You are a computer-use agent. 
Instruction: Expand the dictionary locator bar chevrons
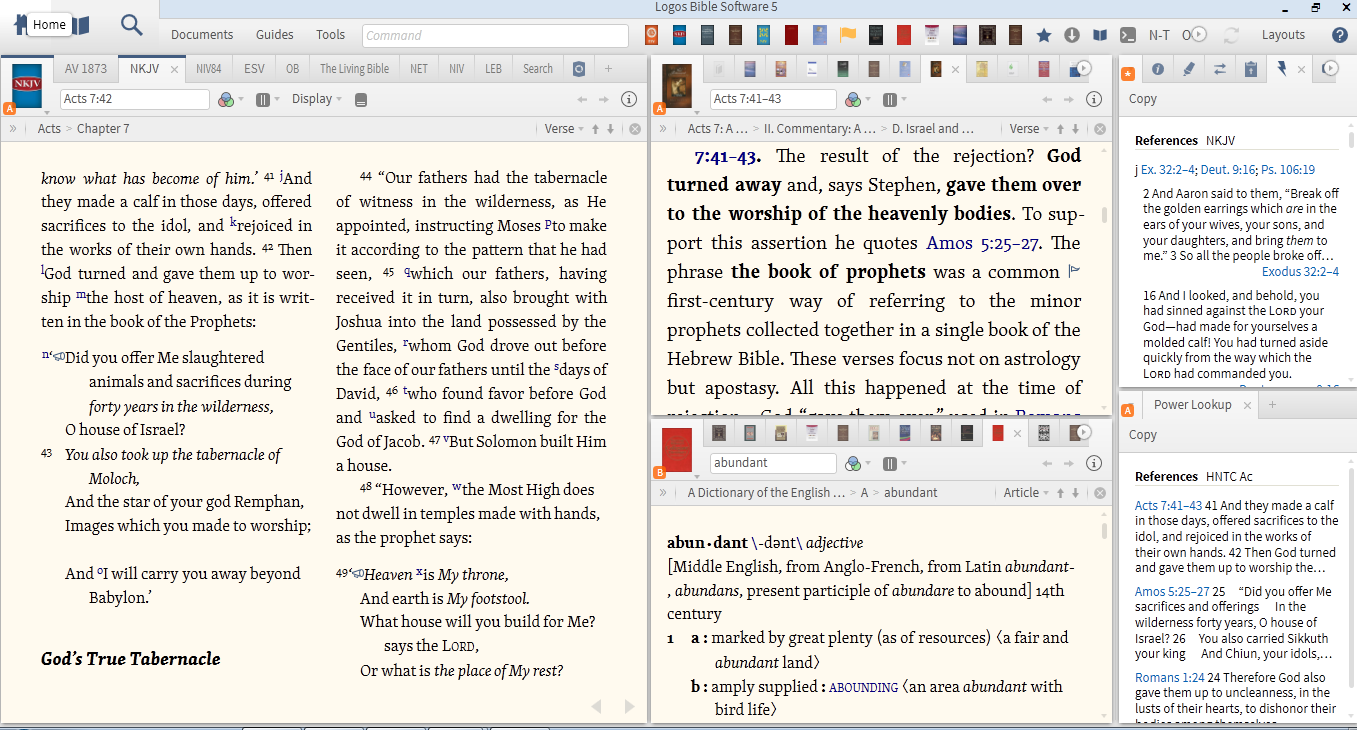pos(663,493)
